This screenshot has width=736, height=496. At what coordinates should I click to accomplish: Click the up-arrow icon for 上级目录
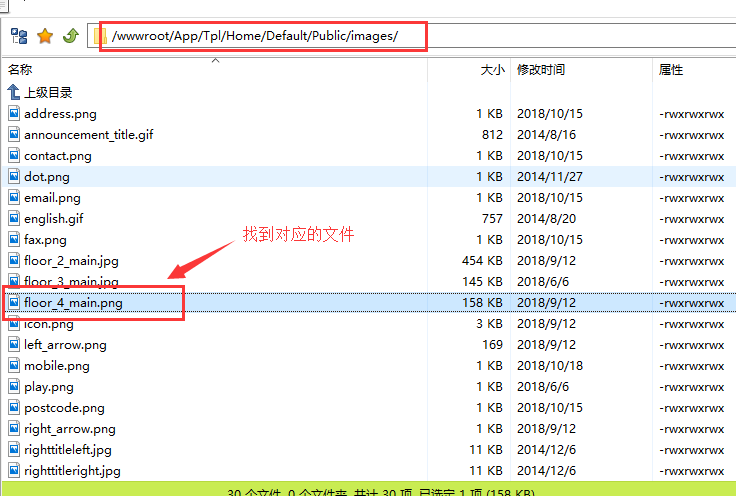click(x=14, y=93)
